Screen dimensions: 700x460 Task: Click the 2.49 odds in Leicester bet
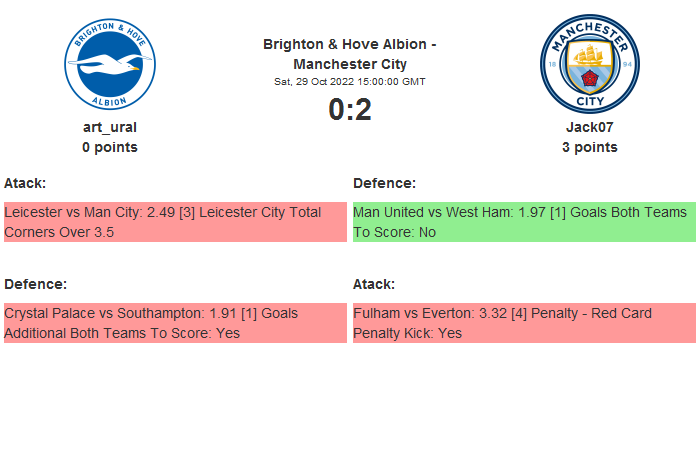click(161, 212)
